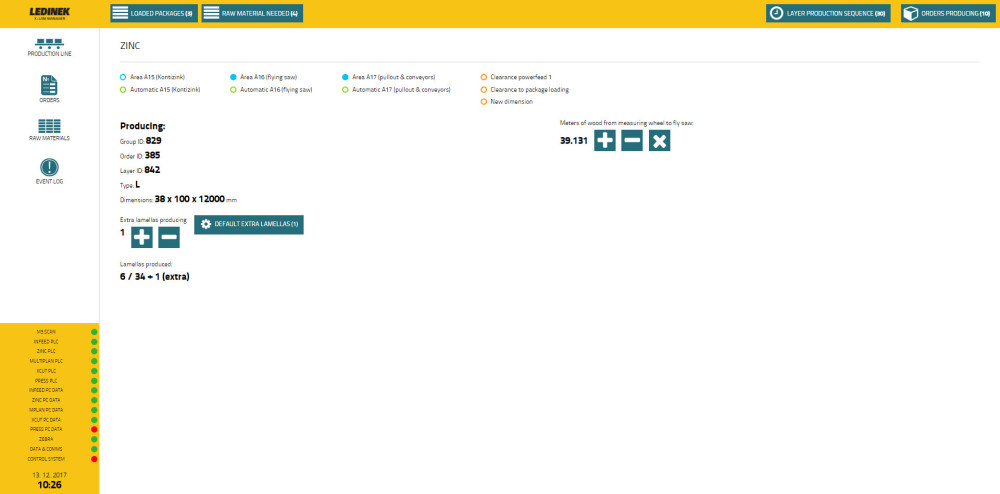Image resolution: width=1000 pixels, height=494 pixels.
Task: Toggle Area A15 (Kontizink) indicator
Action: click(122, 77)
